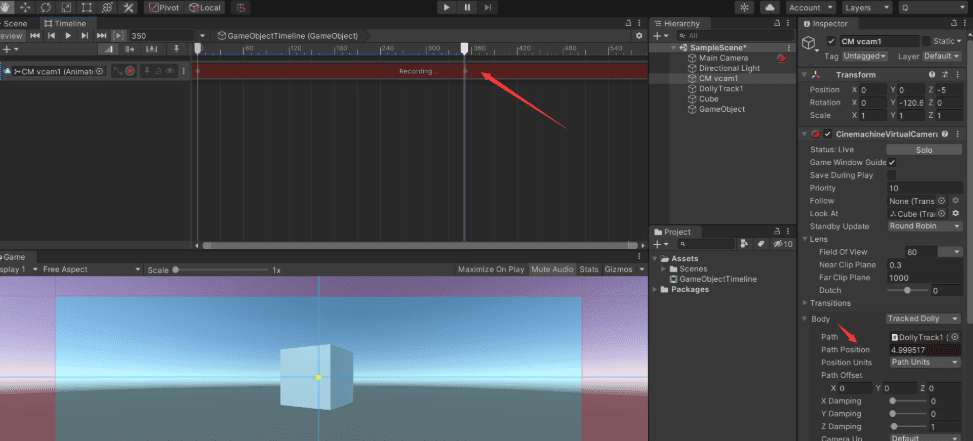The height and width of the screenshot is (441, 973).
Task: Jump to the start of the Timeline
Action: click(x=35, y=35)
